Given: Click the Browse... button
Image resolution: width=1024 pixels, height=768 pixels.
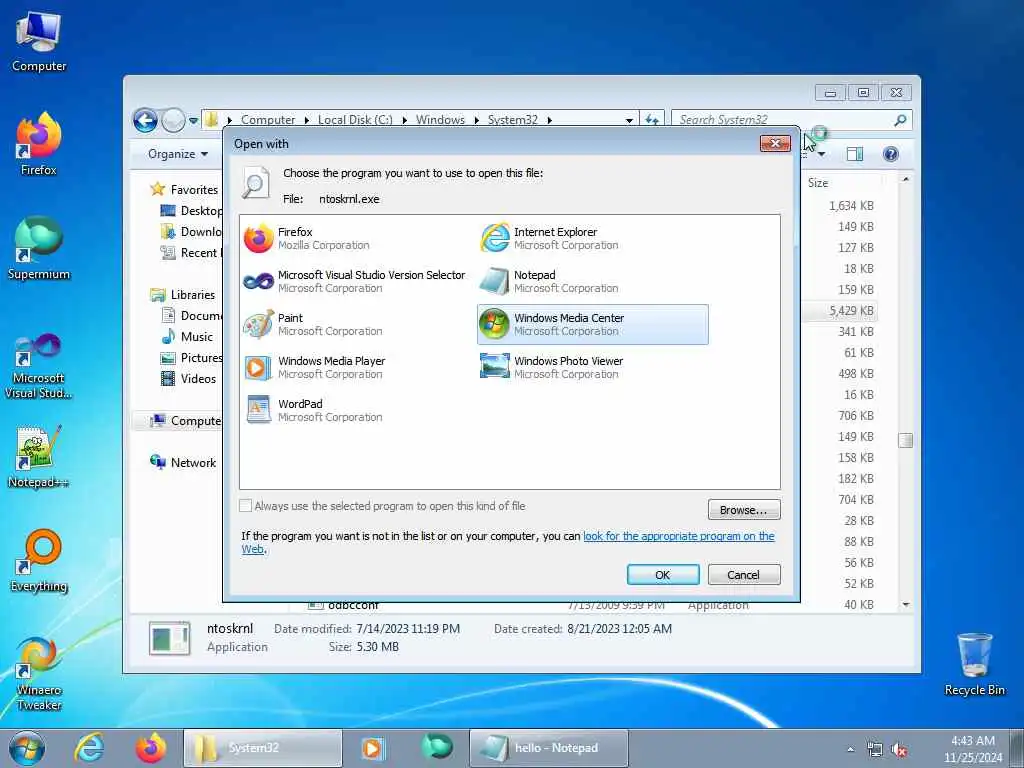Looking at the screenshot, I should 744,509.
